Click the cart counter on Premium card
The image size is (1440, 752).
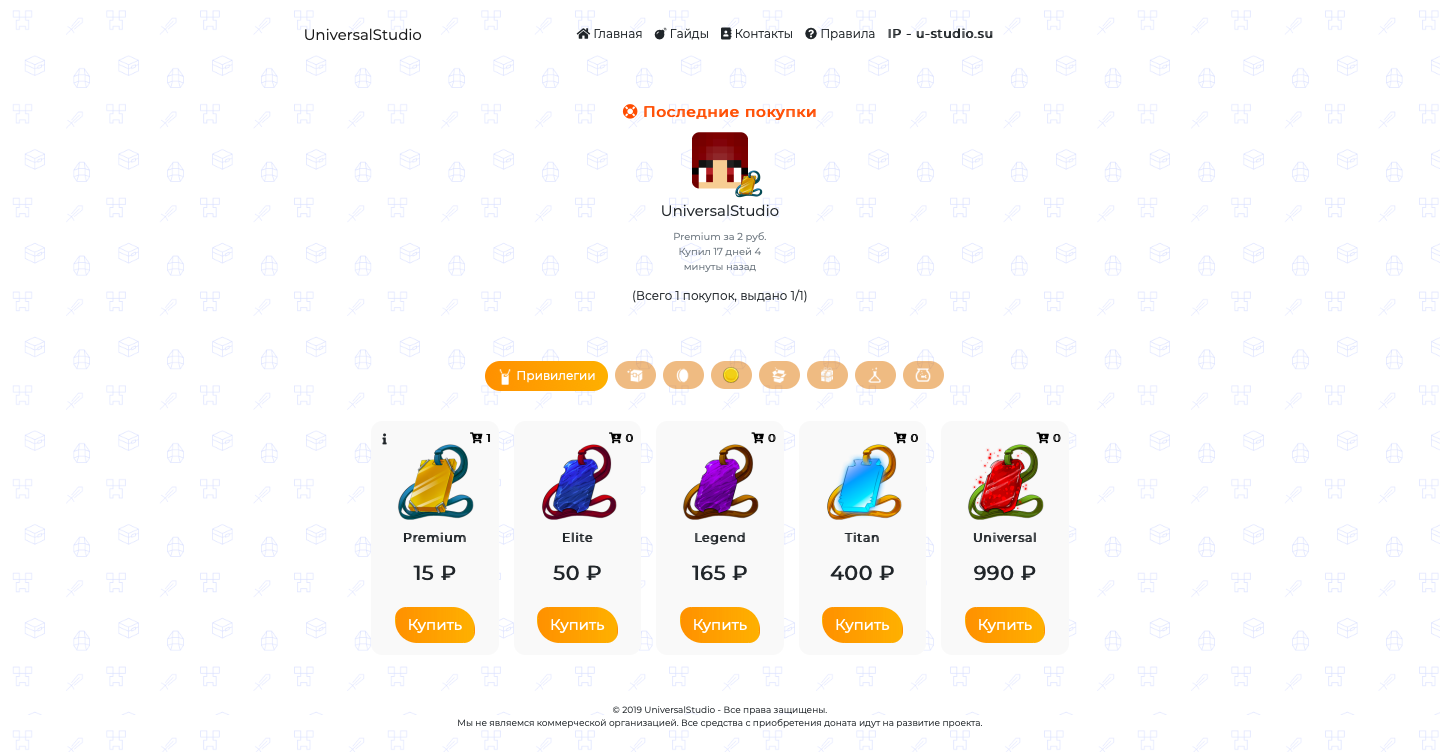[x=480, y=438]
